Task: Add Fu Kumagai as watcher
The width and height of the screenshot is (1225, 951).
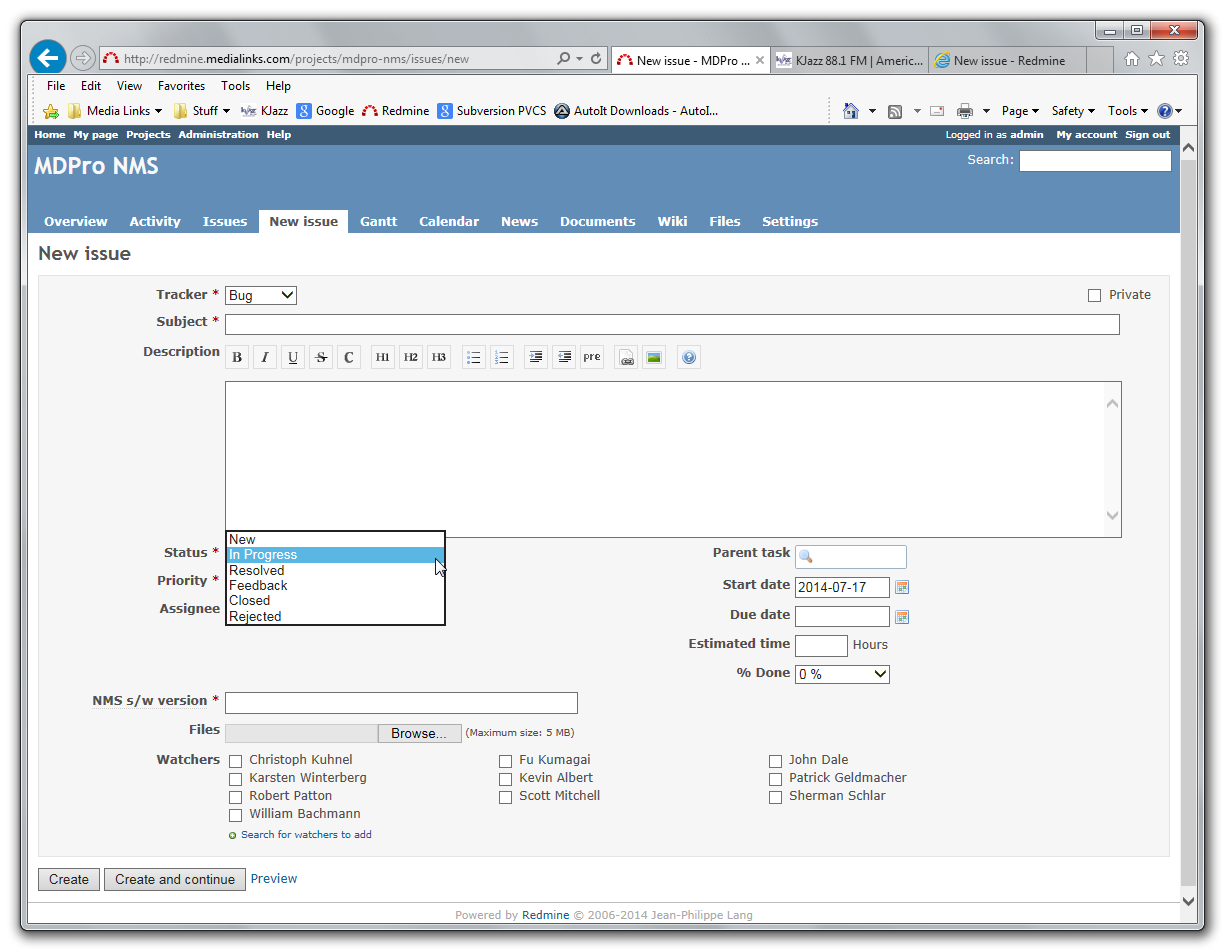Action: point(506,761)
